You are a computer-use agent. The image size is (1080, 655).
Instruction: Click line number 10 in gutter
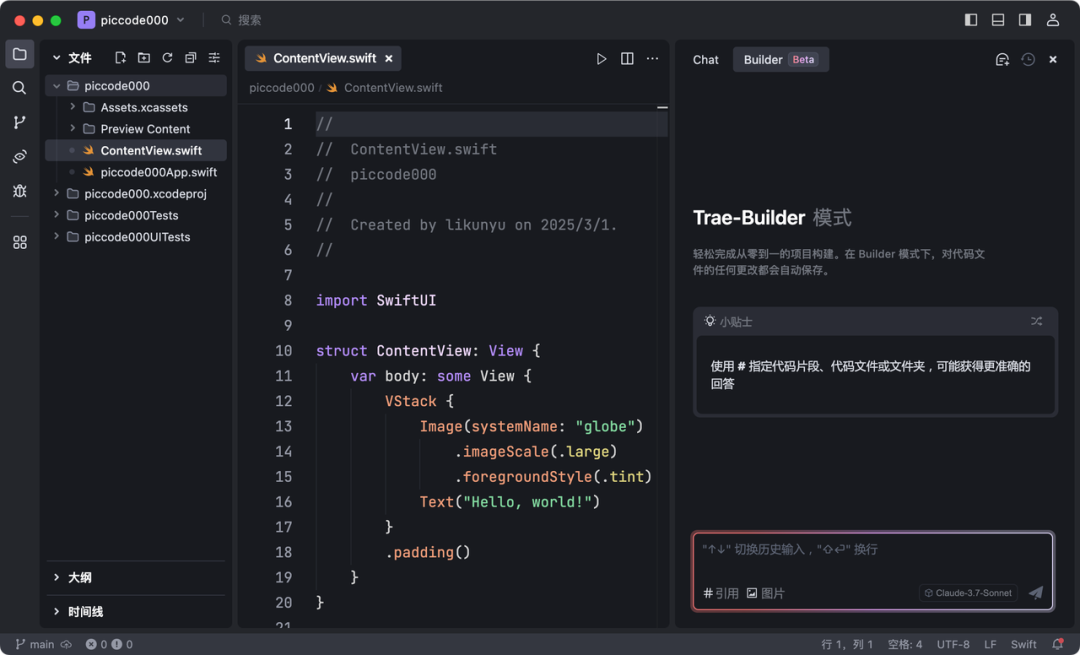pyautogui.click(x=283, y=351)
